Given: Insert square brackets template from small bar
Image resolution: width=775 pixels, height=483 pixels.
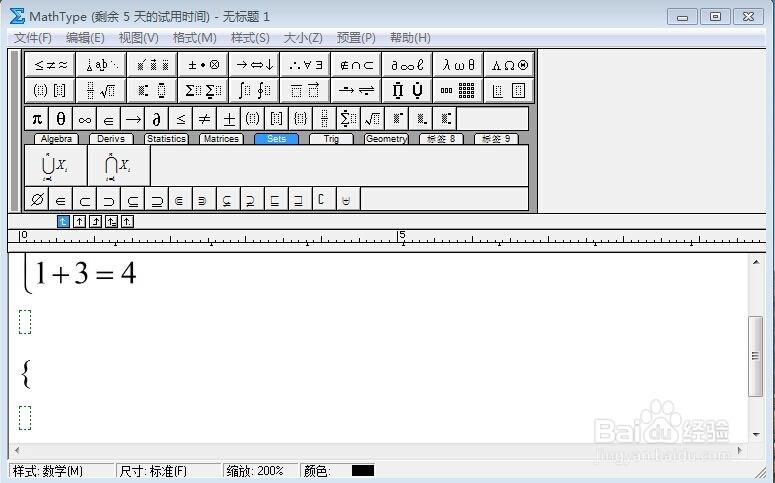Looking at the screenshot, I should tap(276, 119).
